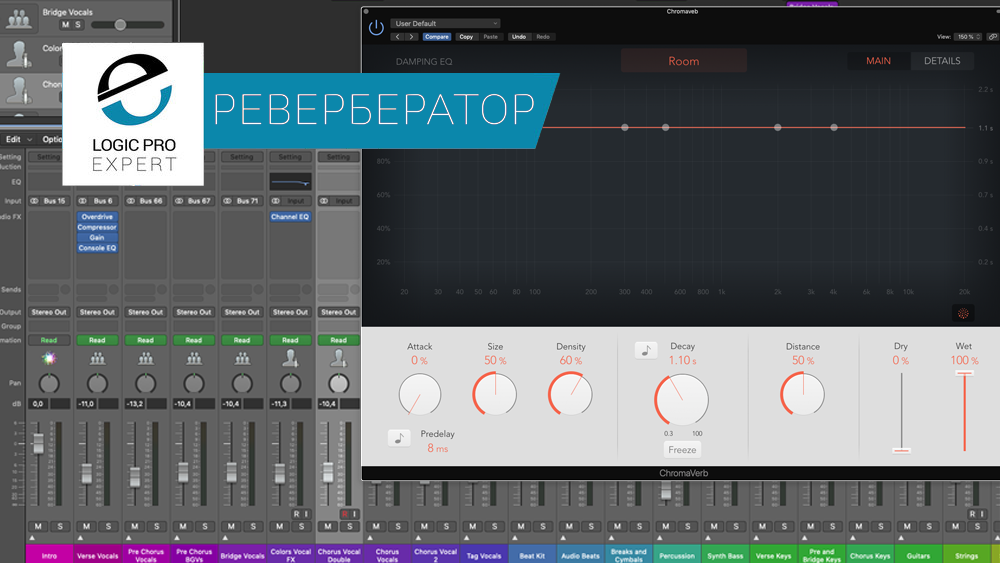Open the Console EQ plugin slot

tap(97, 248)
